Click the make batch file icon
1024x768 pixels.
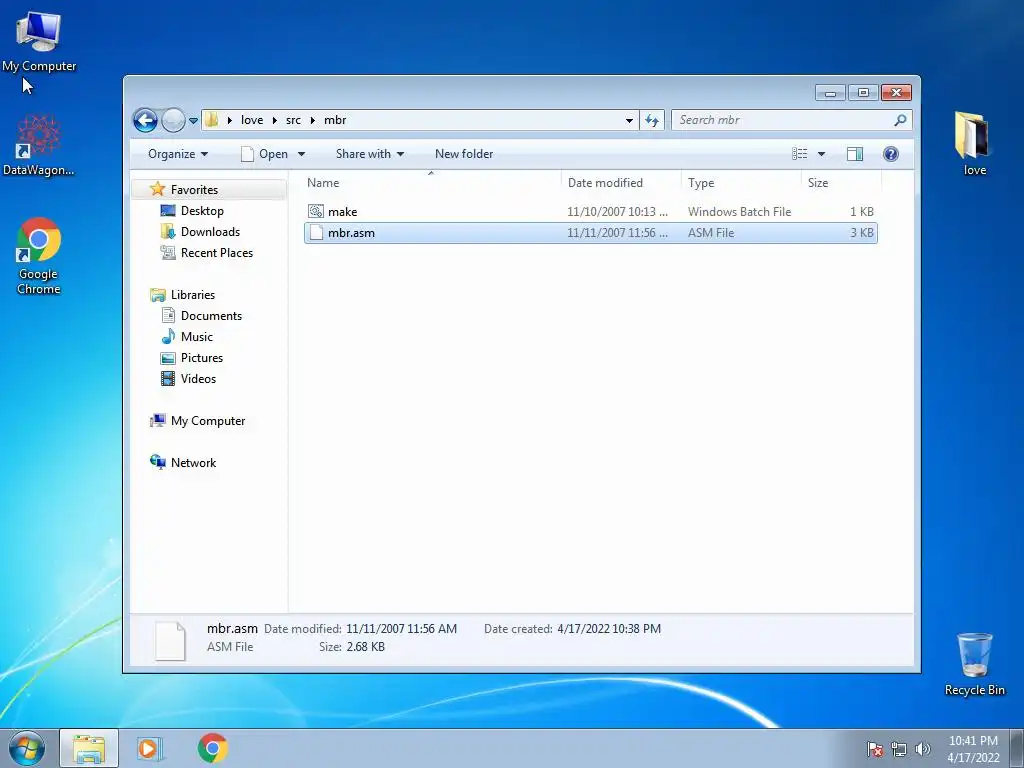pos(315,211)
